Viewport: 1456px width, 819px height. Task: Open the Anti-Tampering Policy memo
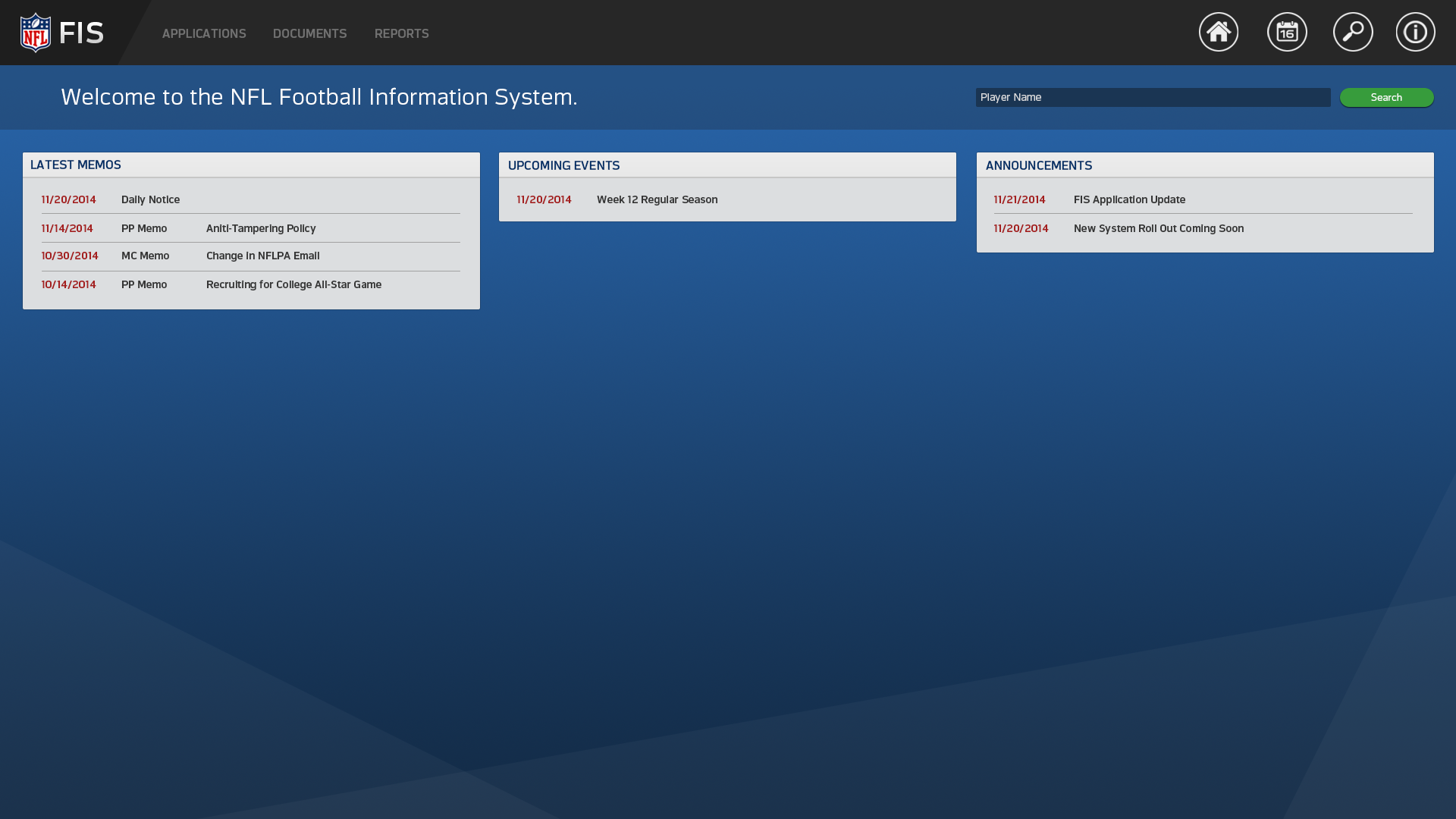click(261, 228)
